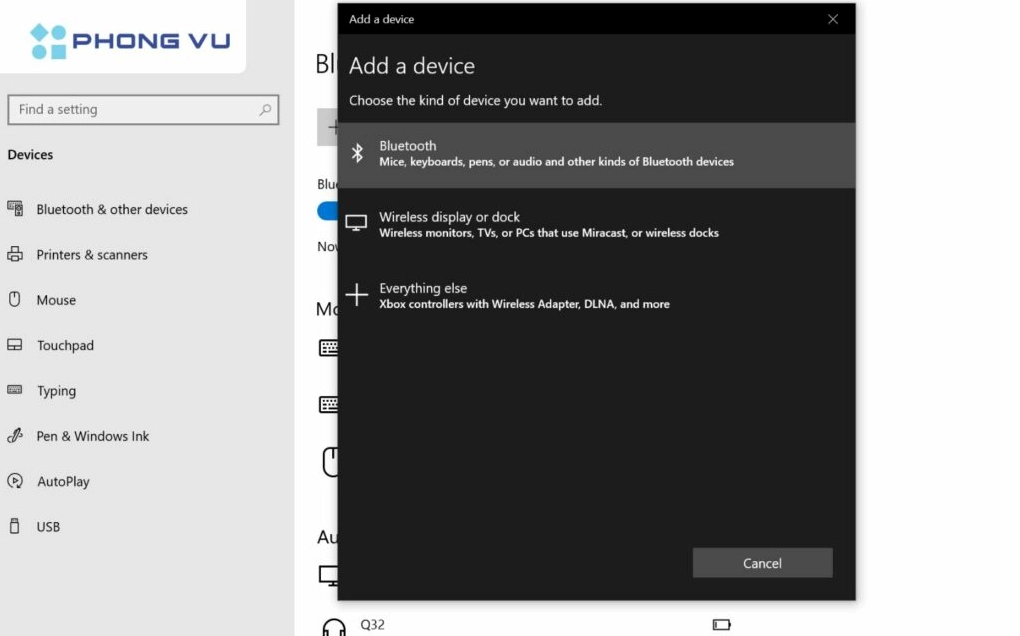Image resolution: width=1020 pixels, height=636 pixels.
Task: Click the battery icon beside Q32
Action: (721, 625)
